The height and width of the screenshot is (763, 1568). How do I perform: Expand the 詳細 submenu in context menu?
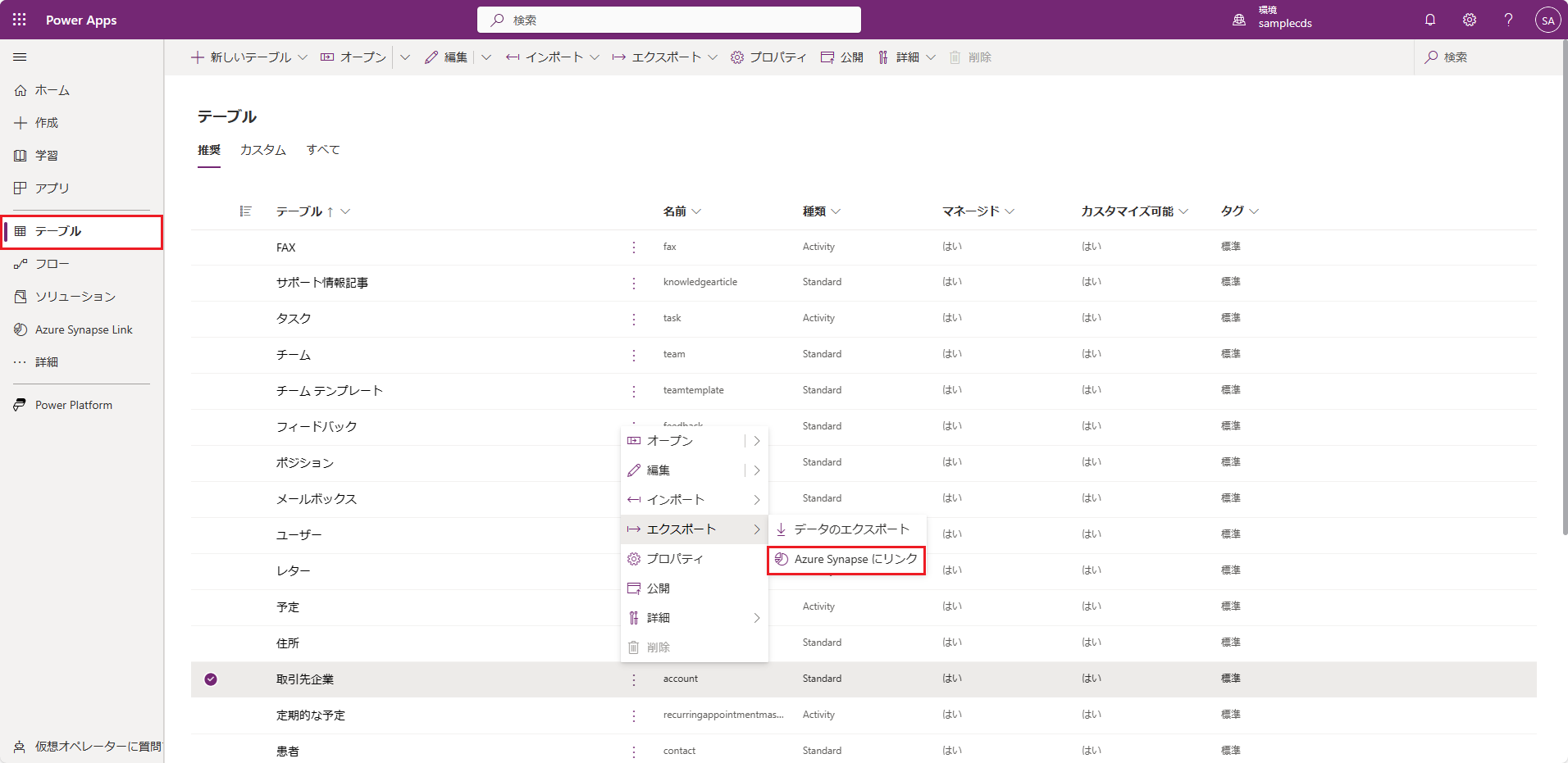(757, 618)
